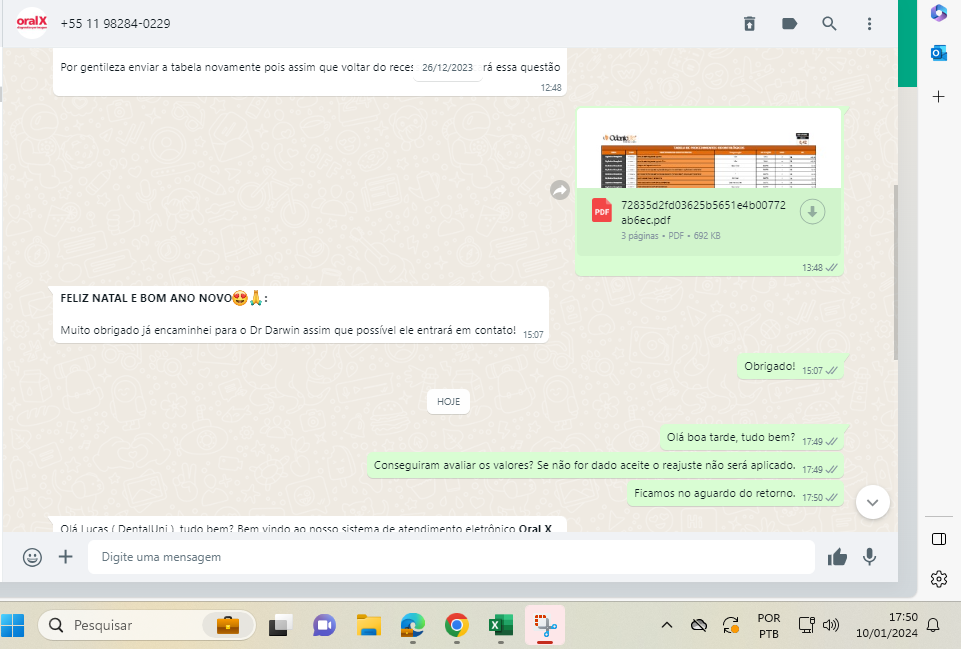
Task: Open the OralX contact profile picture
Action: click(31, 23)
